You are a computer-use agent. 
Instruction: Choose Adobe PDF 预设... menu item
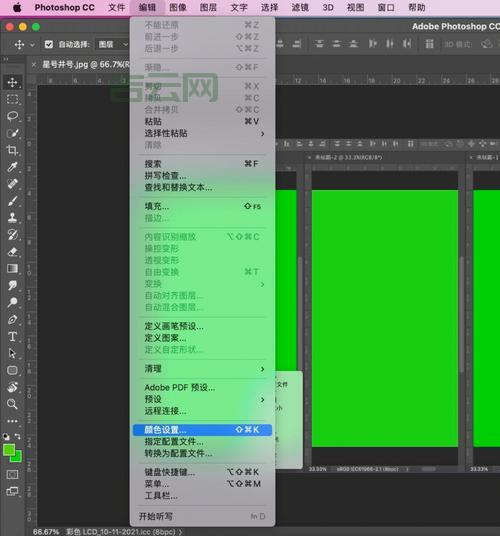202,388
